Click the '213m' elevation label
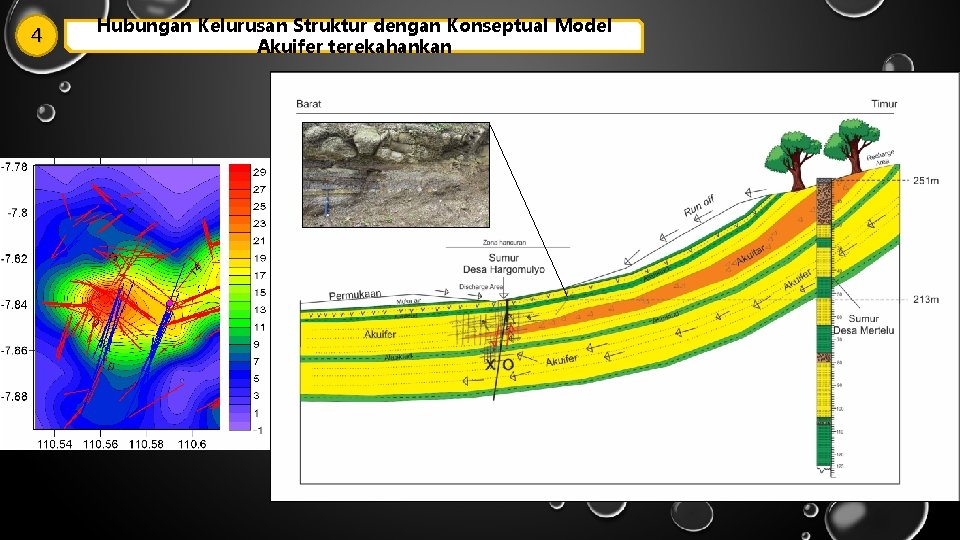 926,299
